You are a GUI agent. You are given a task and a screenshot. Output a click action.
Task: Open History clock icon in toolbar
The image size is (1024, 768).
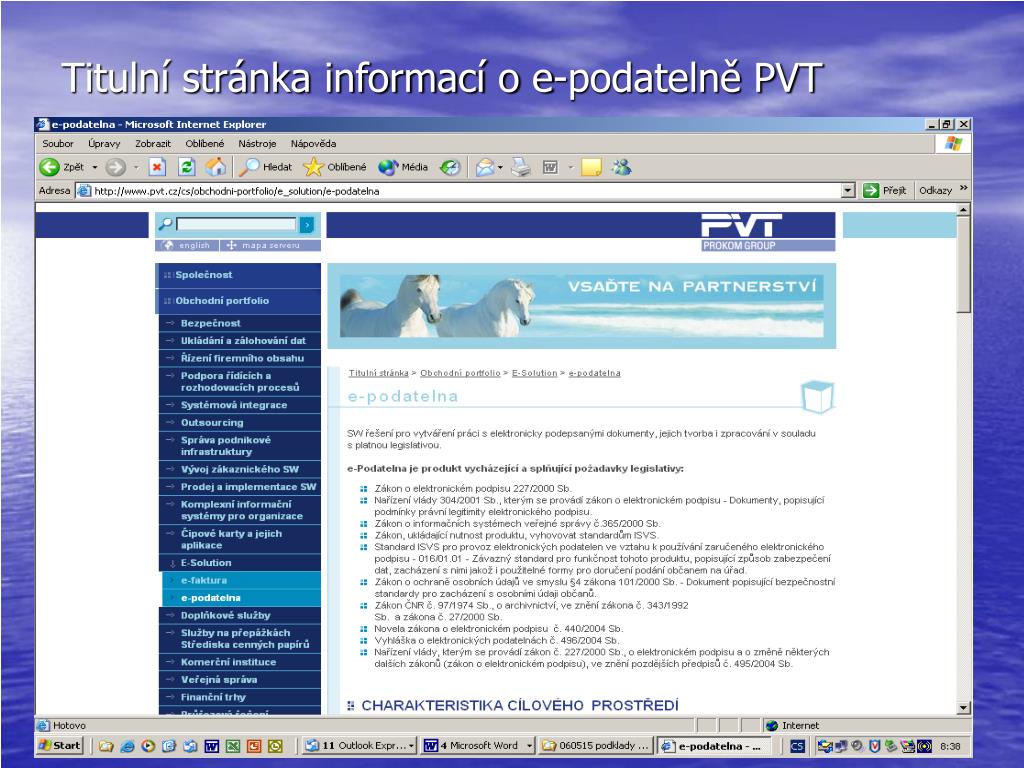pos(450,167)
